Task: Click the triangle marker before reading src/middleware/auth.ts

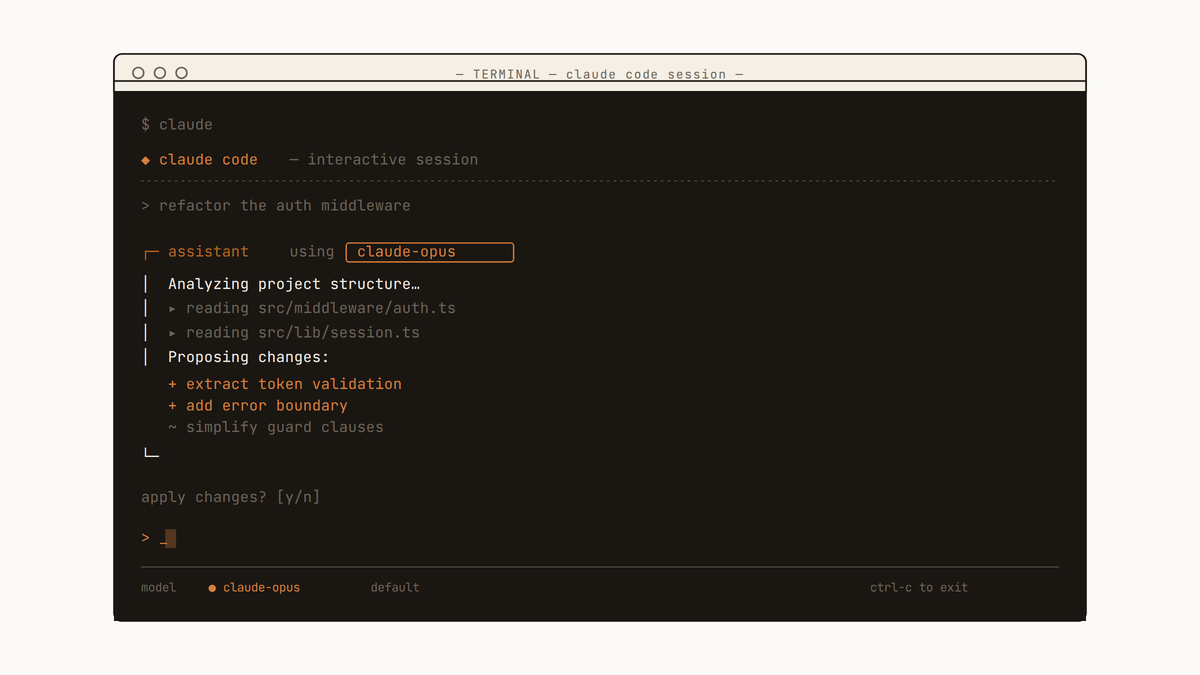Action: [x=173, y=309]
